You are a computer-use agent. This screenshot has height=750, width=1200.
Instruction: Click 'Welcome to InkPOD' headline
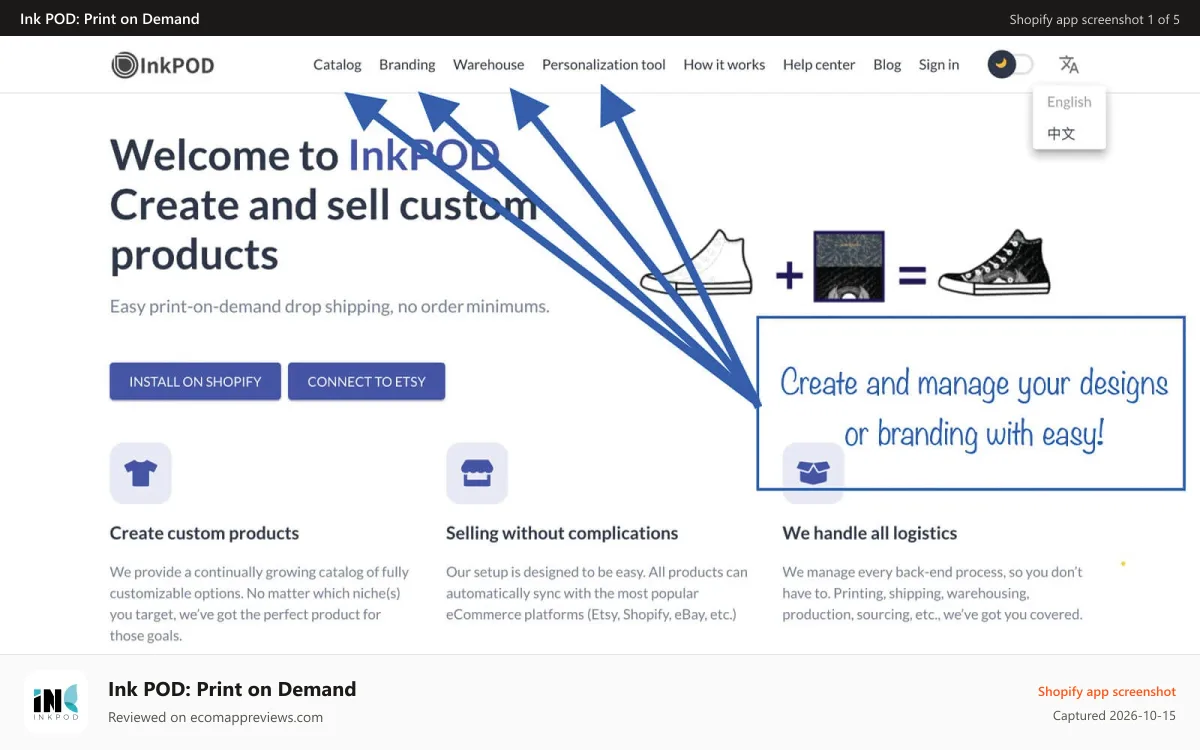(x=304, y=156)
